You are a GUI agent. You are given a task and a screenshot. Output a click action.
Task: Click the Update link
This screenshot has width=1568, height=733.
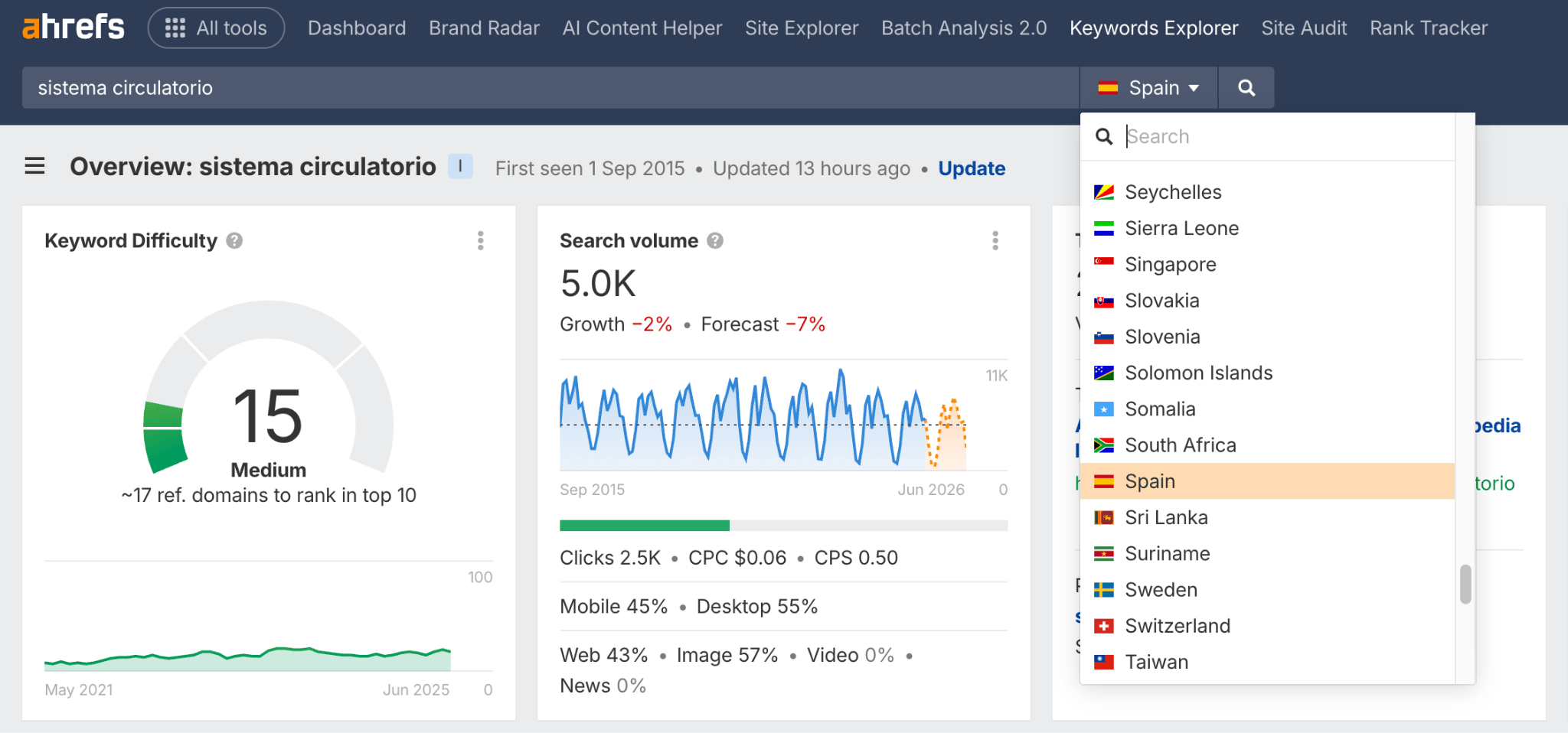[972, 168]
